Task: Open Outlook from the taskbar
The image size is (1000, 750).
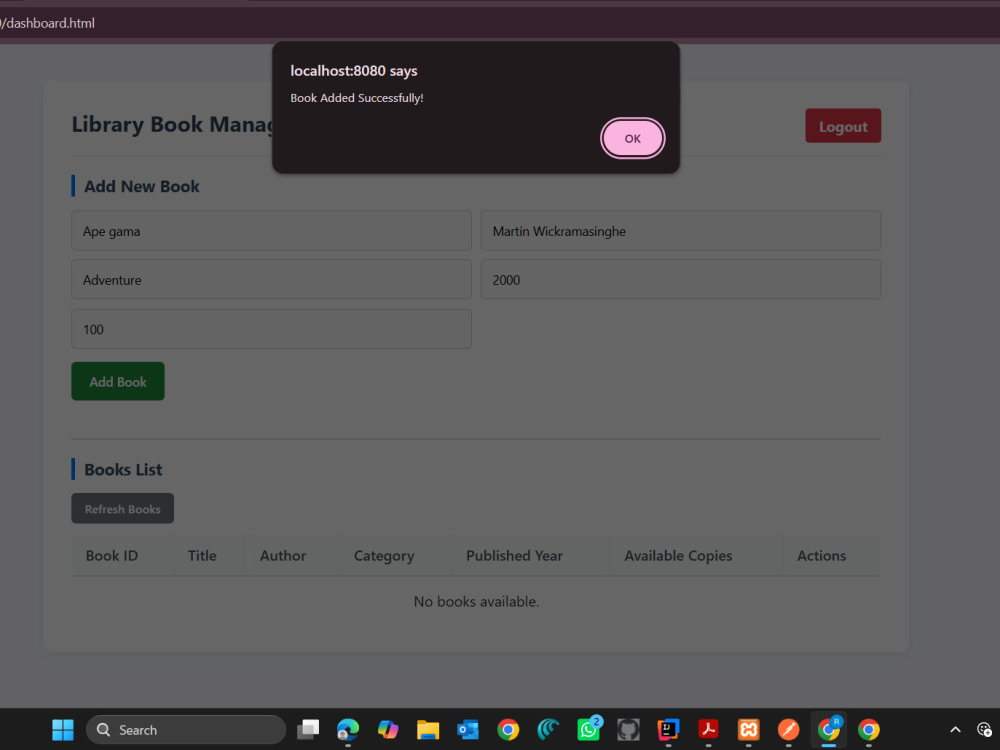Action: pyautogui.click(x=468, y=730)
